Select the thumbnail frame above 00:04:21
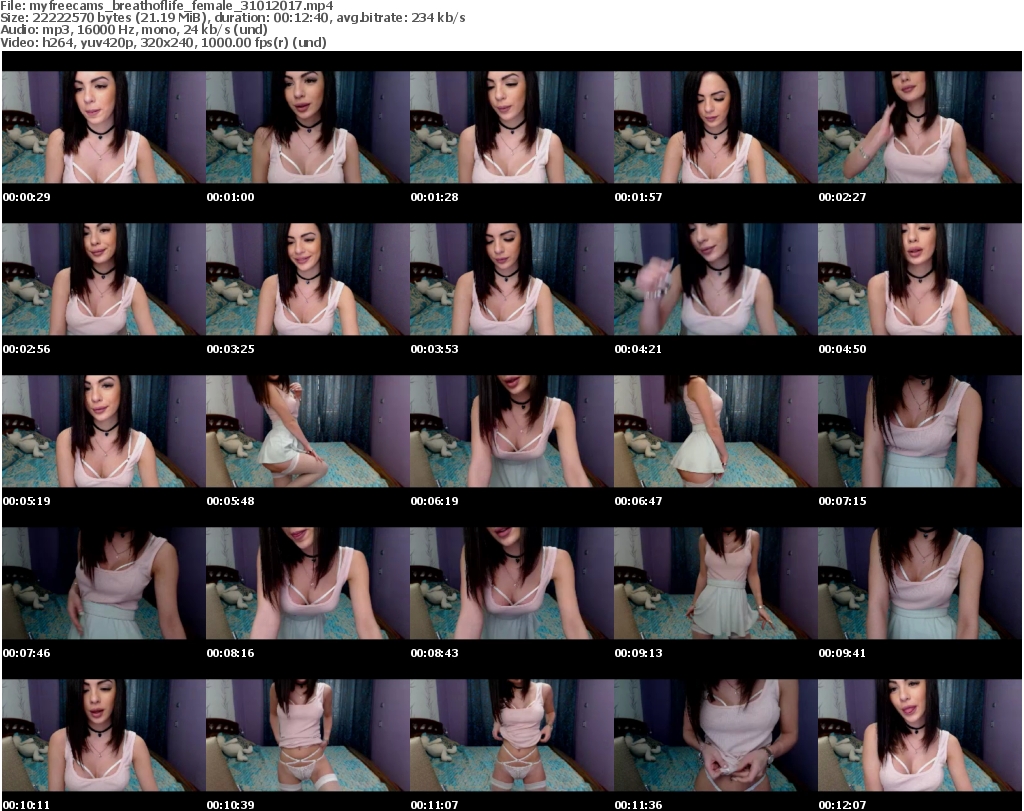Screen dimensions: 1024x811 coord(716,279)
